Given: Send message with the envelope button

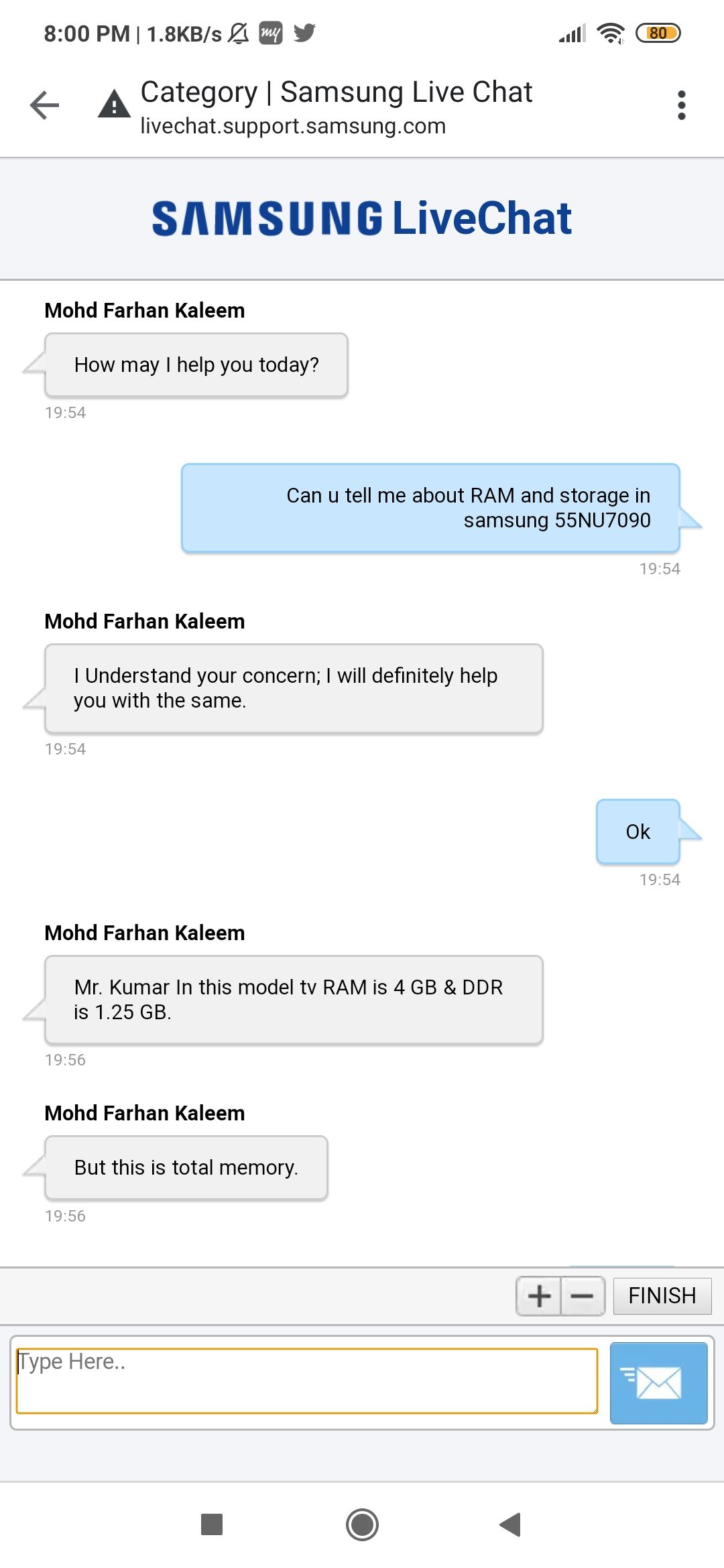Looking at the screenshot, I should (x=658, y=1382).
